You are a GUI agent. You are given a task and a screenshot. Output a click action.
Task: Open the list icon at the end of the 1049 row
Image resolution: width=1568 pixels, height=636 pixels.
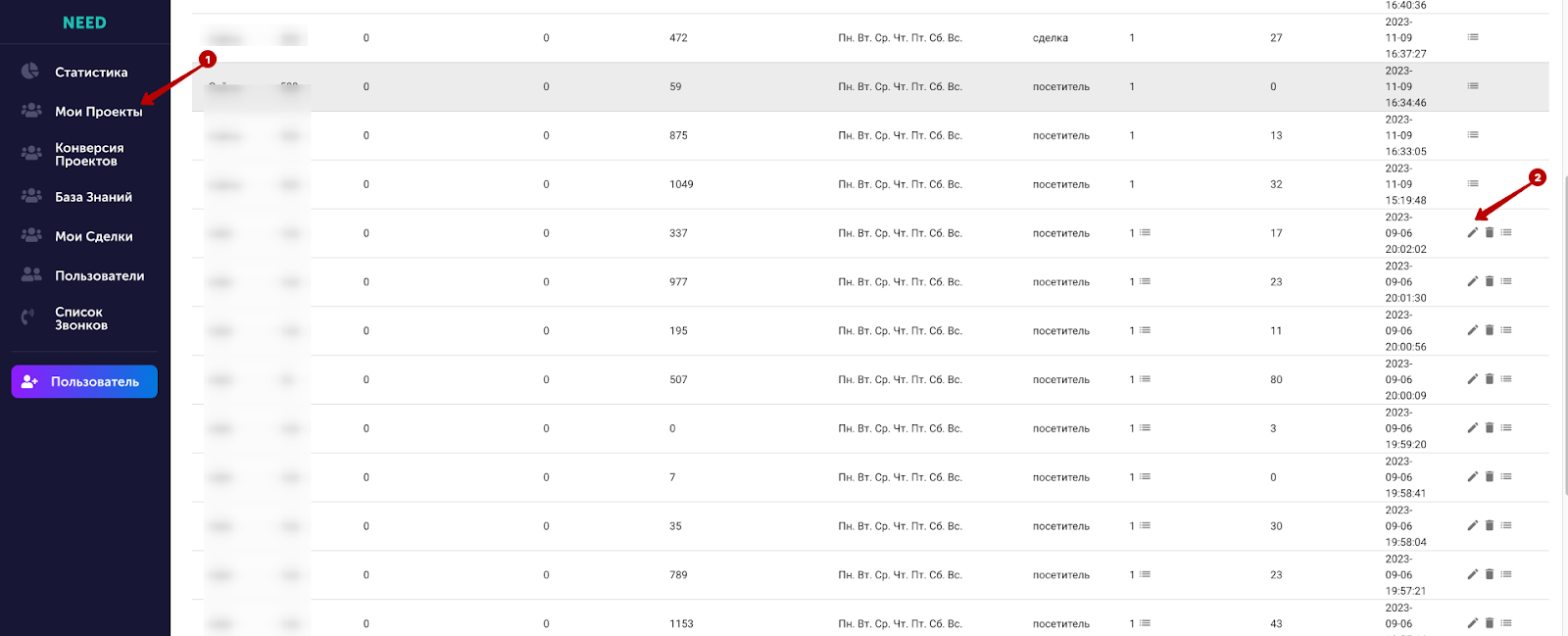tap(1473, 184)
